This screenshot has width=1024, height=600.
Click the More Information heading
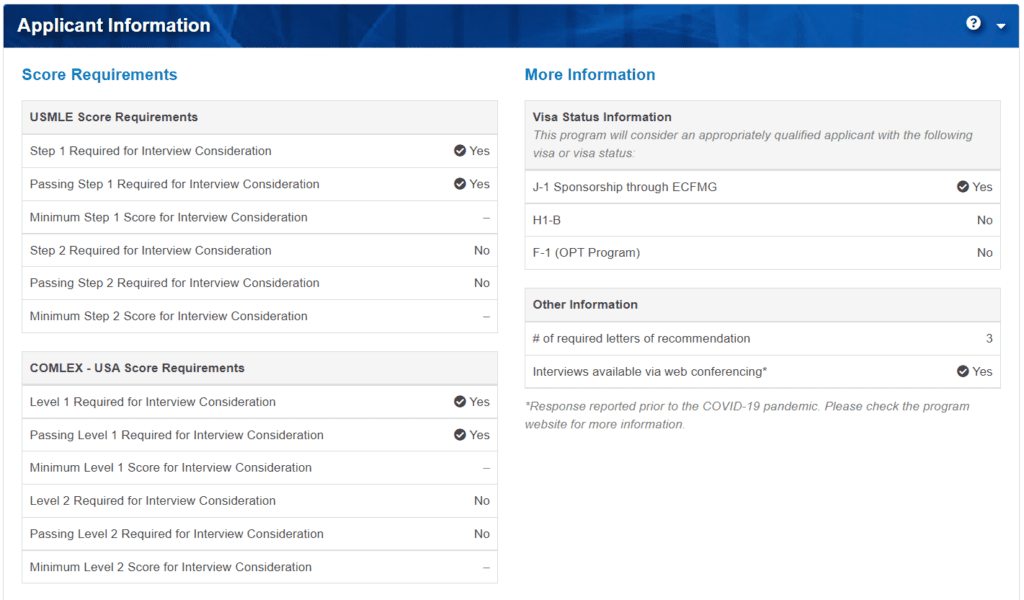(x=590, y=75)
